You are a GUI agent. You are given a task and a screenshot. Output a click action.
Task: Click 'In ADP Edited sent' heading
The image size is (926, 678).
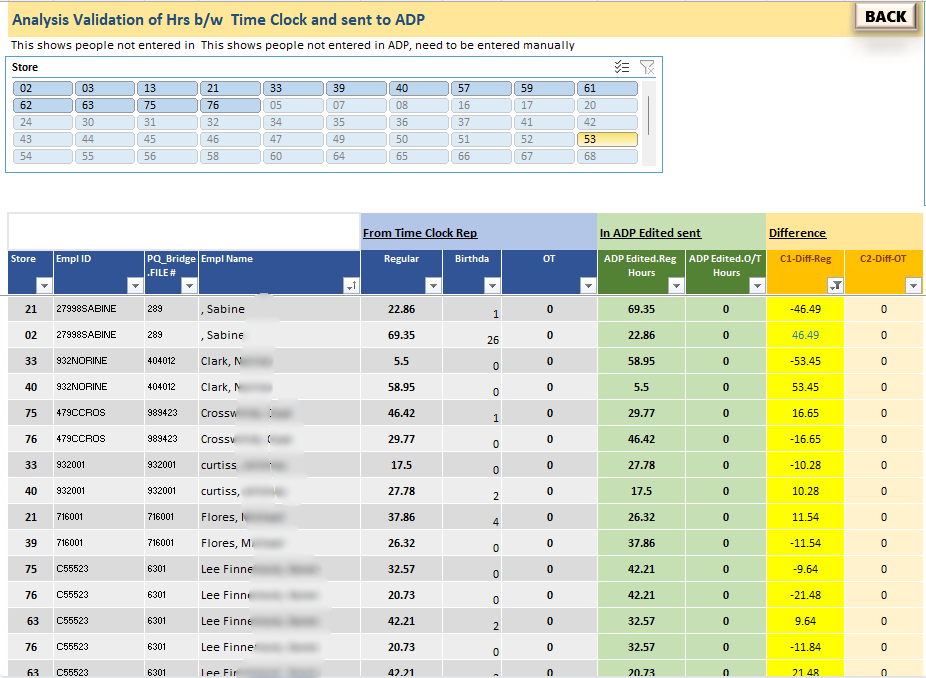[x=650, y=233]
